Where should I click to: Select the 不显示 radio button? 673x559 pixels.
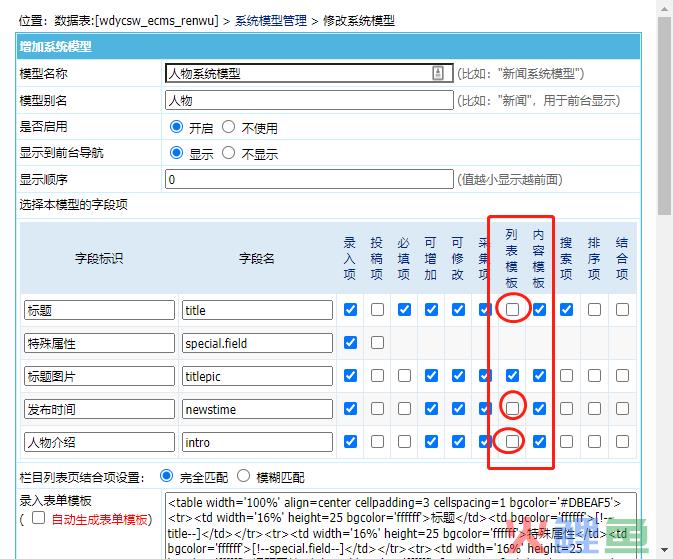point(228,152)
